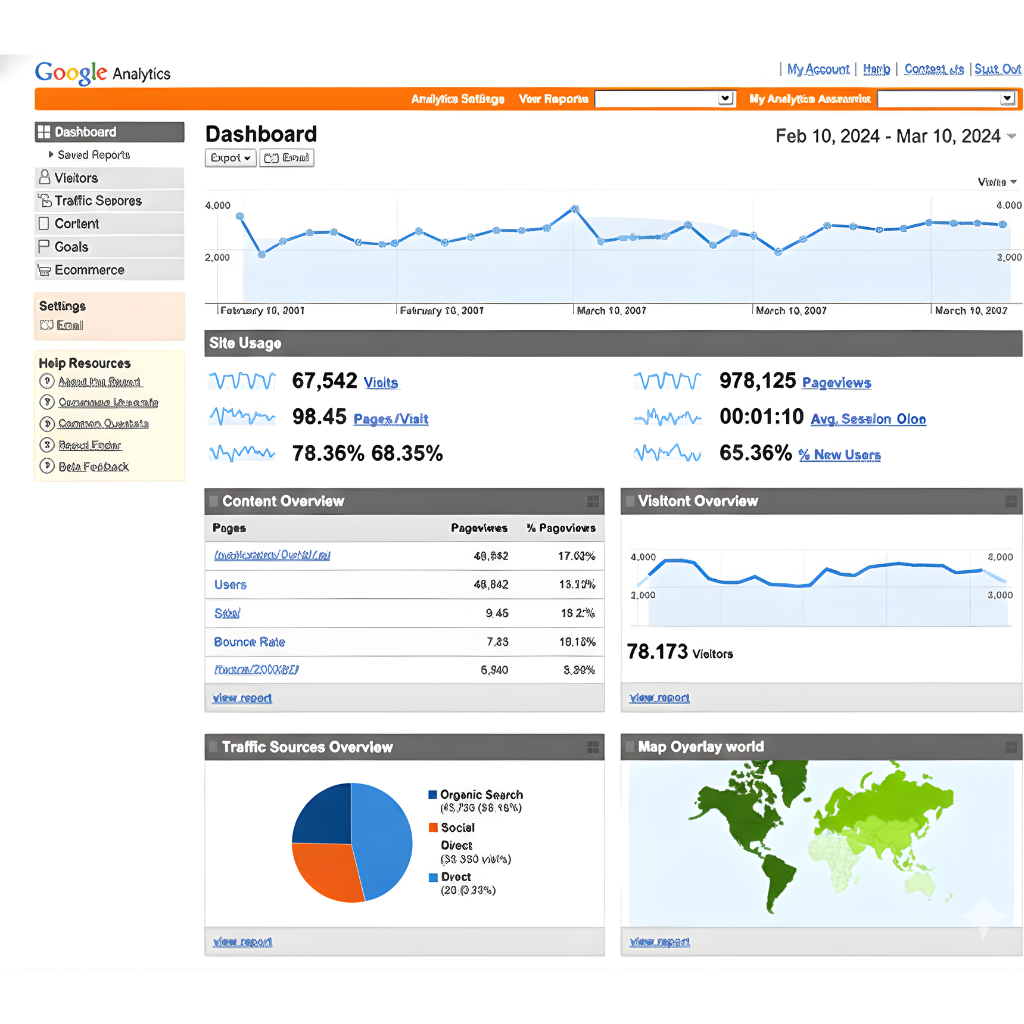Open the Bounce Rate row link
The width and height of the screenshot is (1024, 1024).
249,642
